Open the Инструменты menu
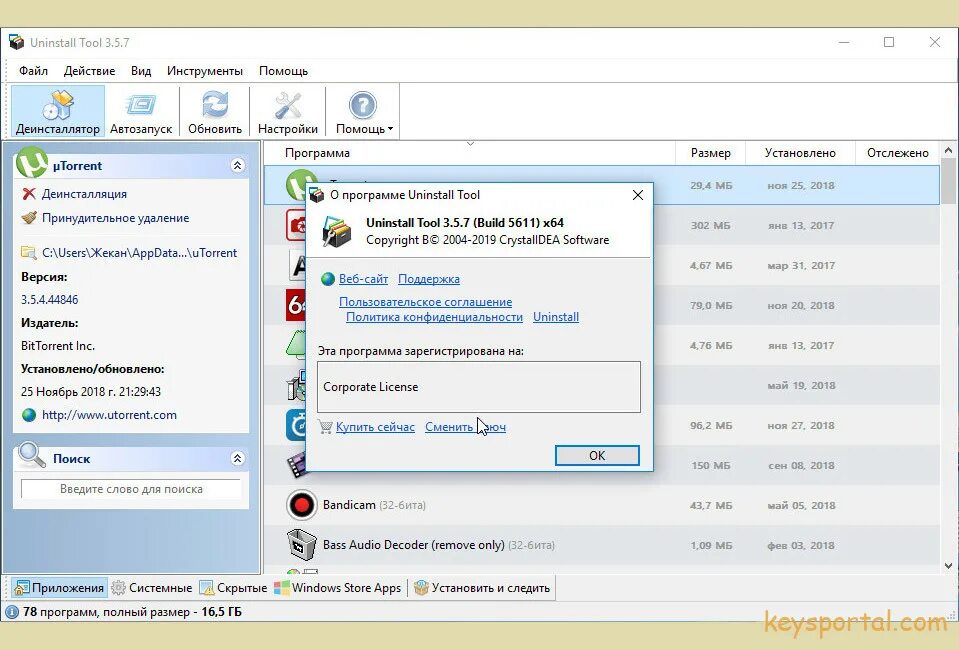959x650 pixels. coord(205,71)
